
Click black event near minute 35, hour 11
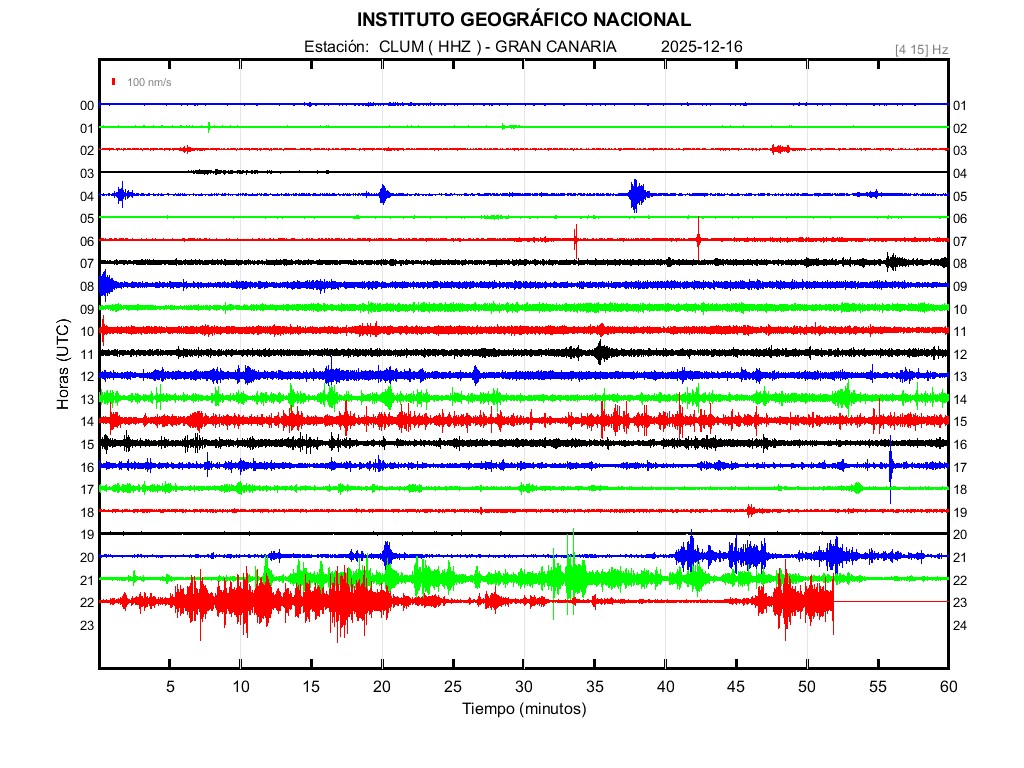599,352
